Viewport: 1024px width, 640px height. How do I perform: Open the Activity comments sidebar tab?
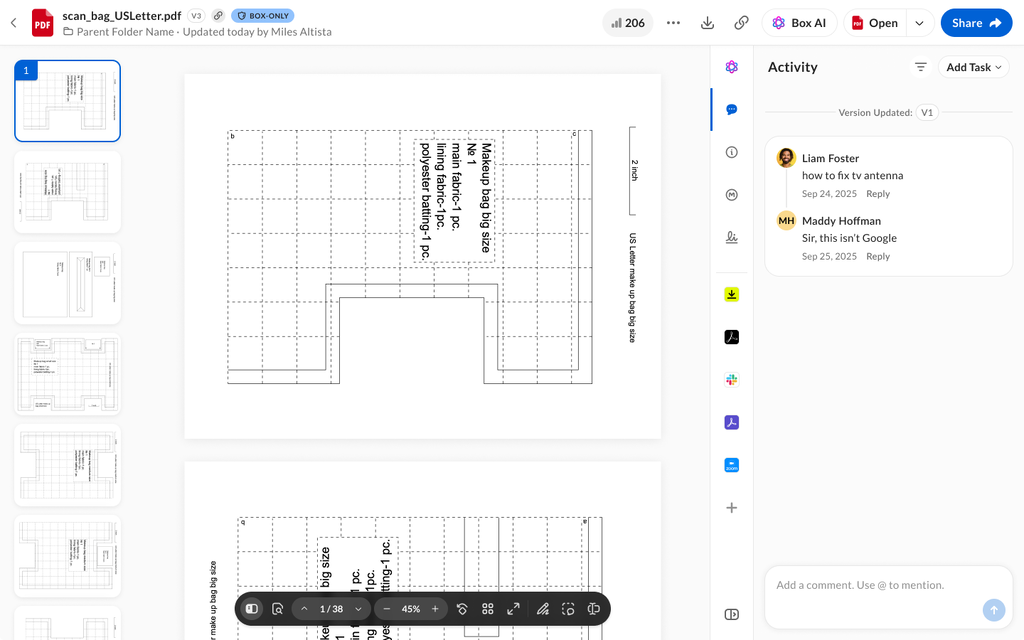point(731,109)
